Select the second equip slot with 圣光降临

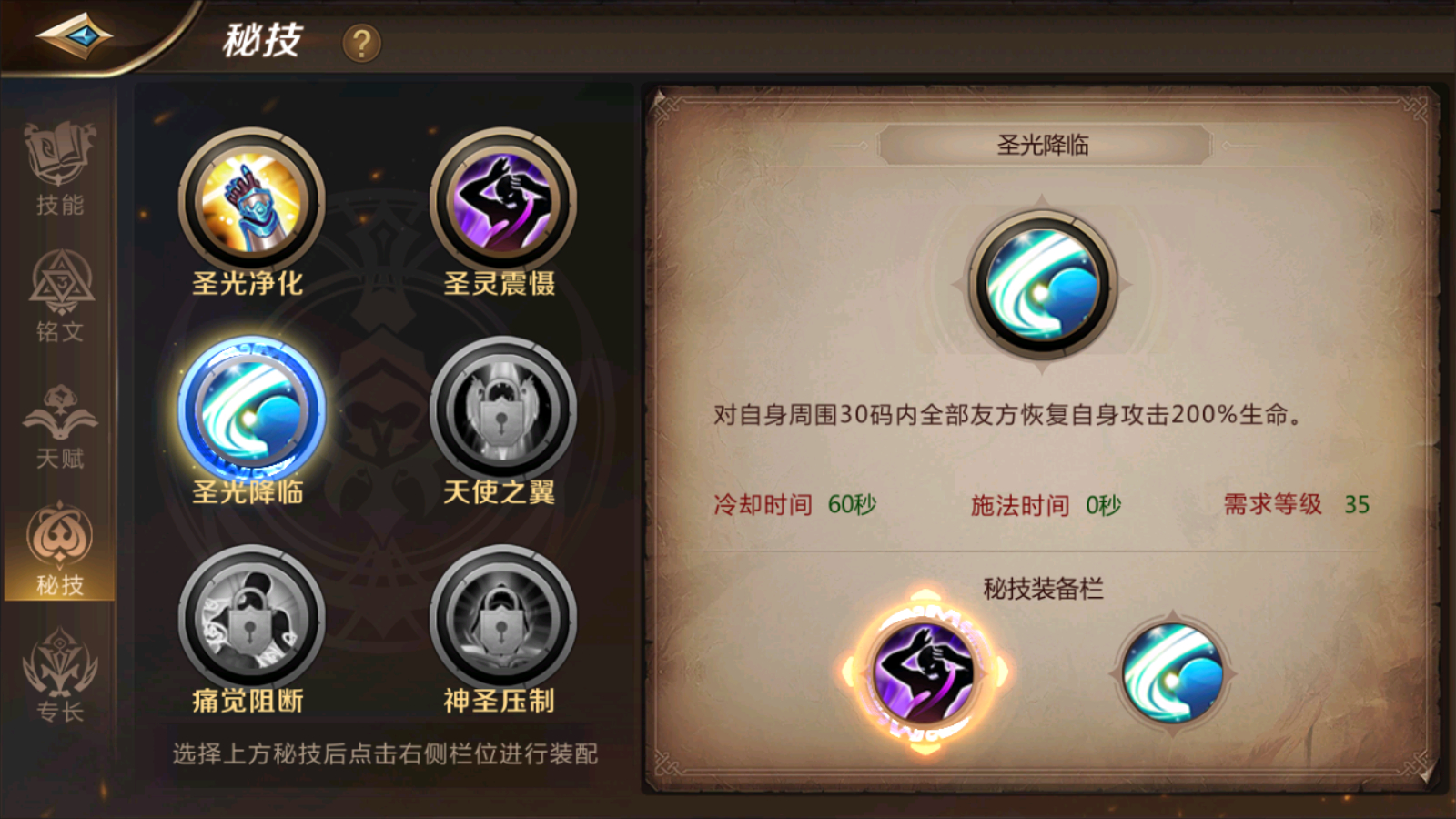(1172, 673)
